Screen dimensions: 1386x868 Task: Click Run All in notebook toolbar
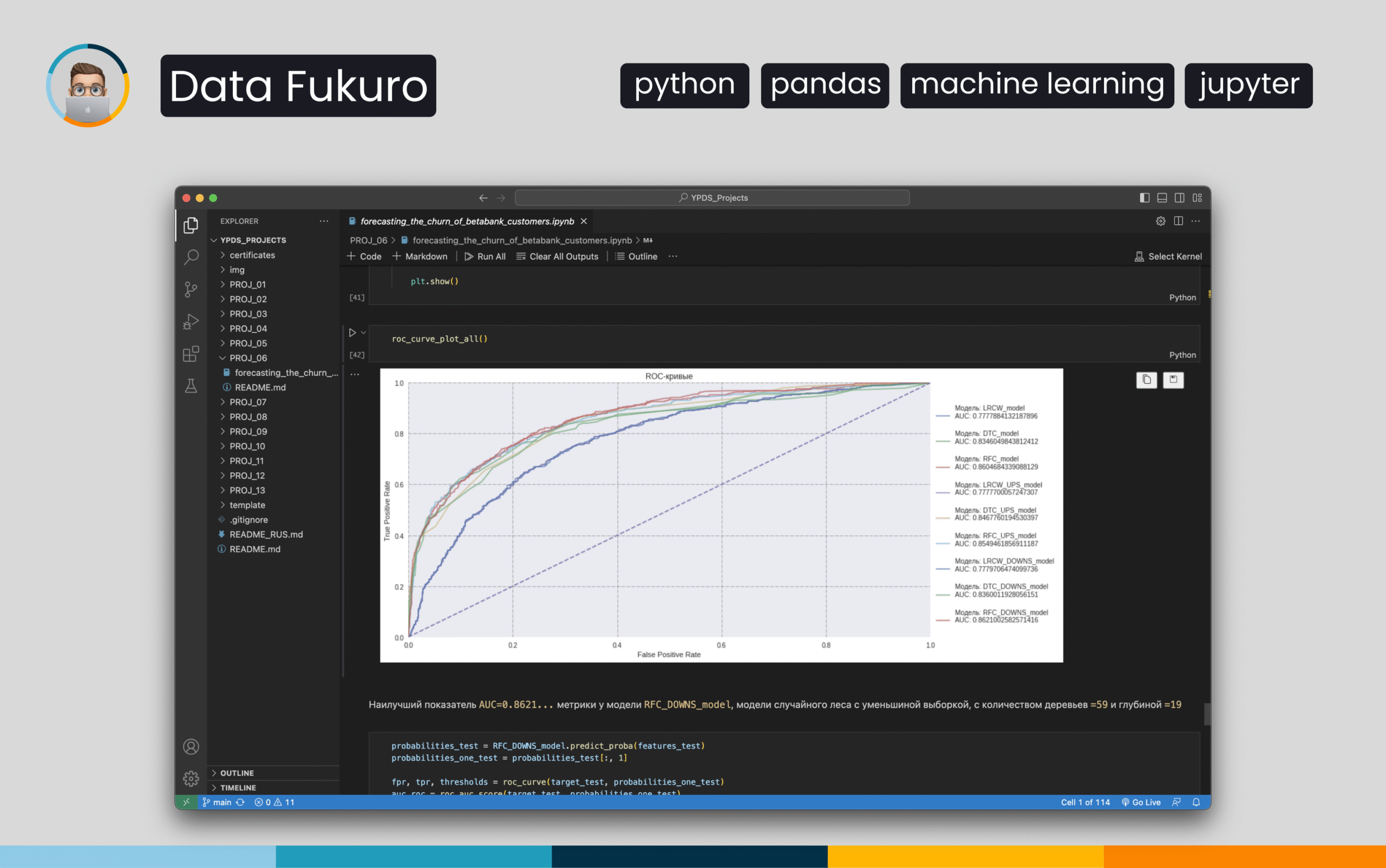(x=485, y=256)
